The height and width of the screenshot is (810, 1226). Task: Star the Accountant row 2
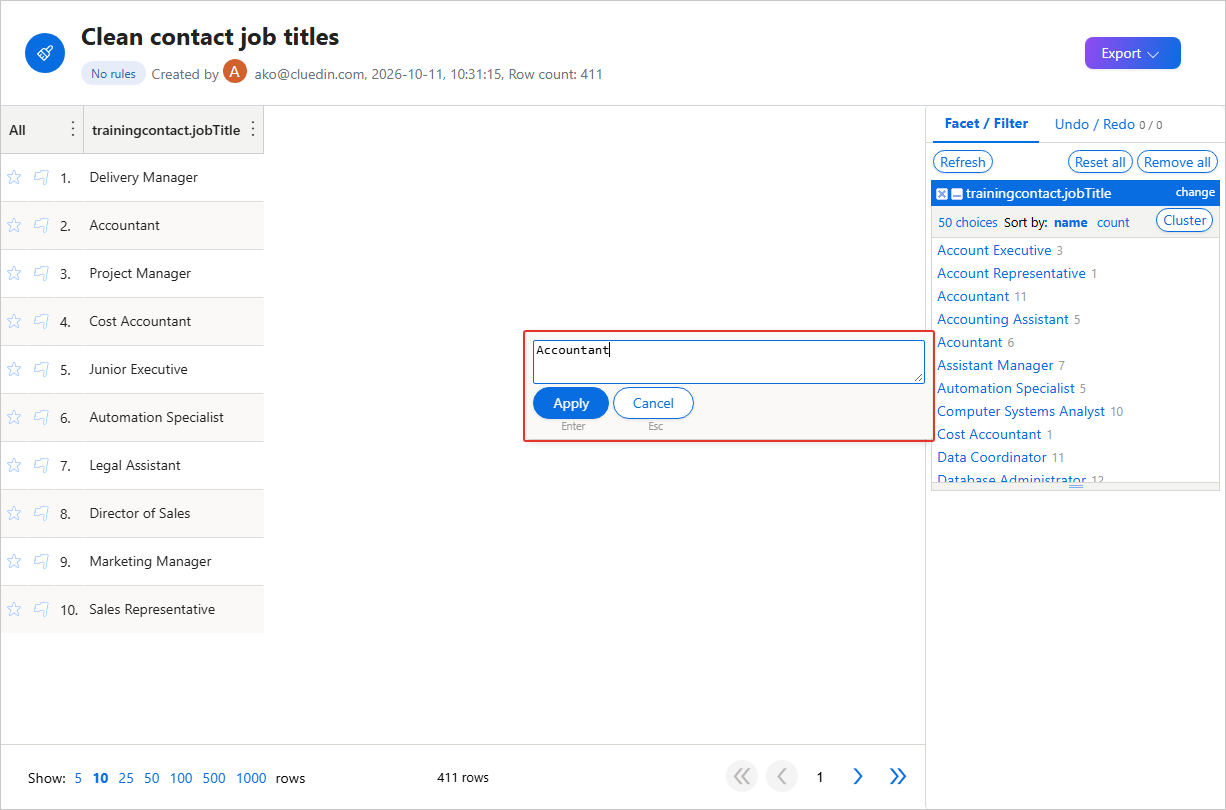point(14,225)
